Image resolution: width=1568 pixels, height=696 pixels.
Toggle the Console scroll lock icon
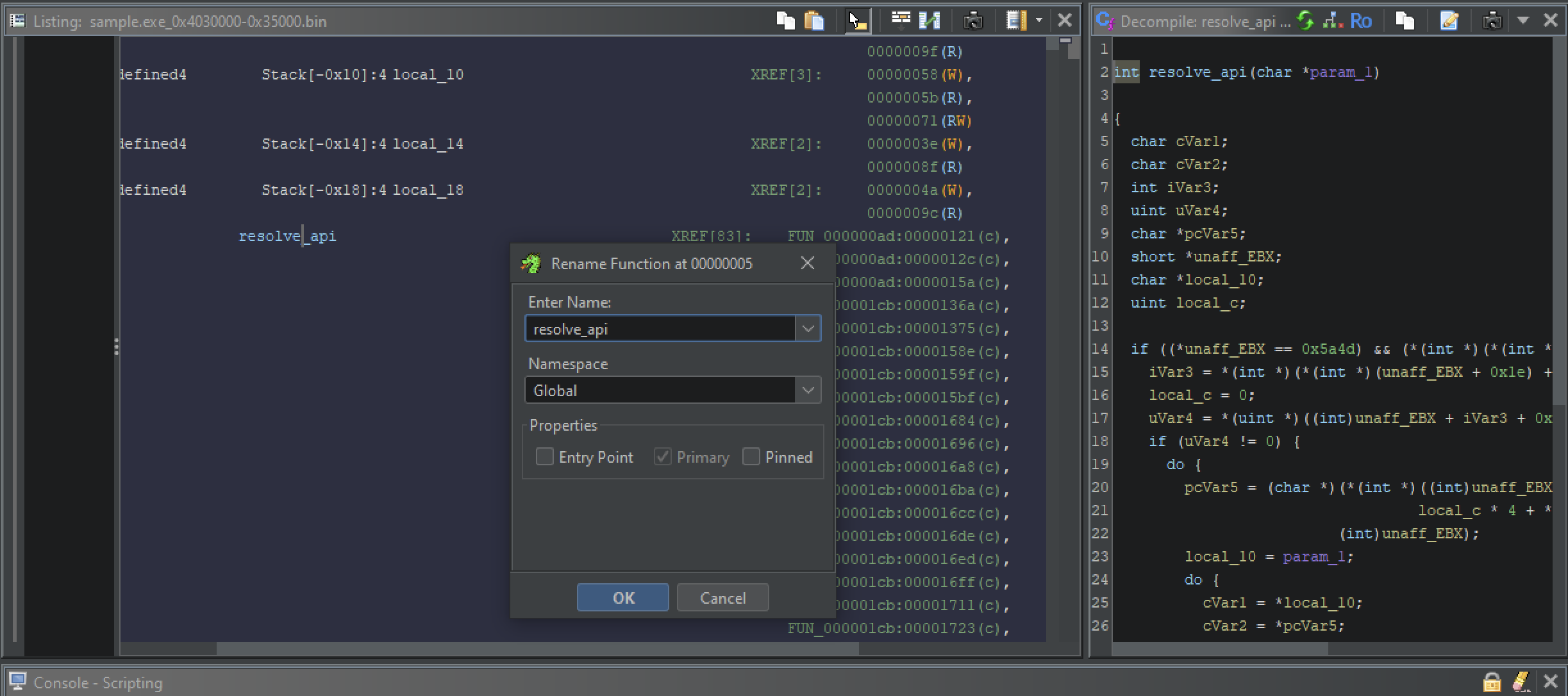[1492, 681]
